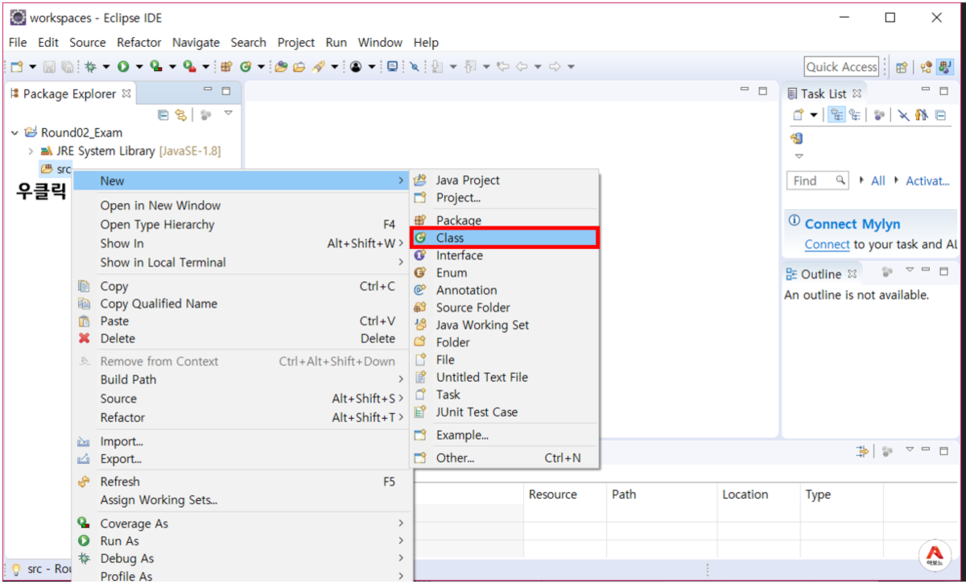Click the Coverage toolbar icon
Image resolution: width=966 pixels, height=584 pixels.
pyautogui.click(x=156, y=67)
